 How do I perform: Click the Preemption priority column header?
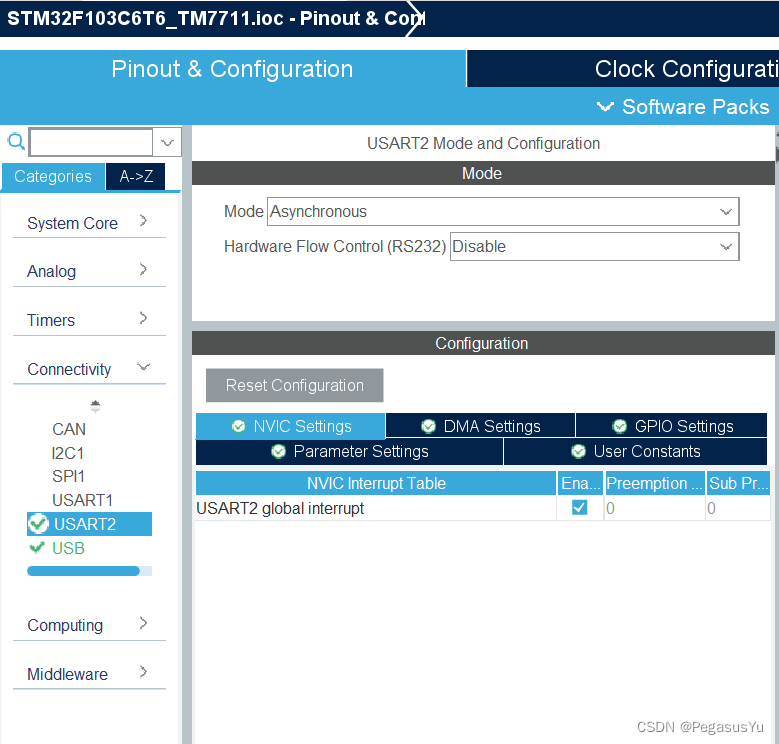tap(654, 483)
